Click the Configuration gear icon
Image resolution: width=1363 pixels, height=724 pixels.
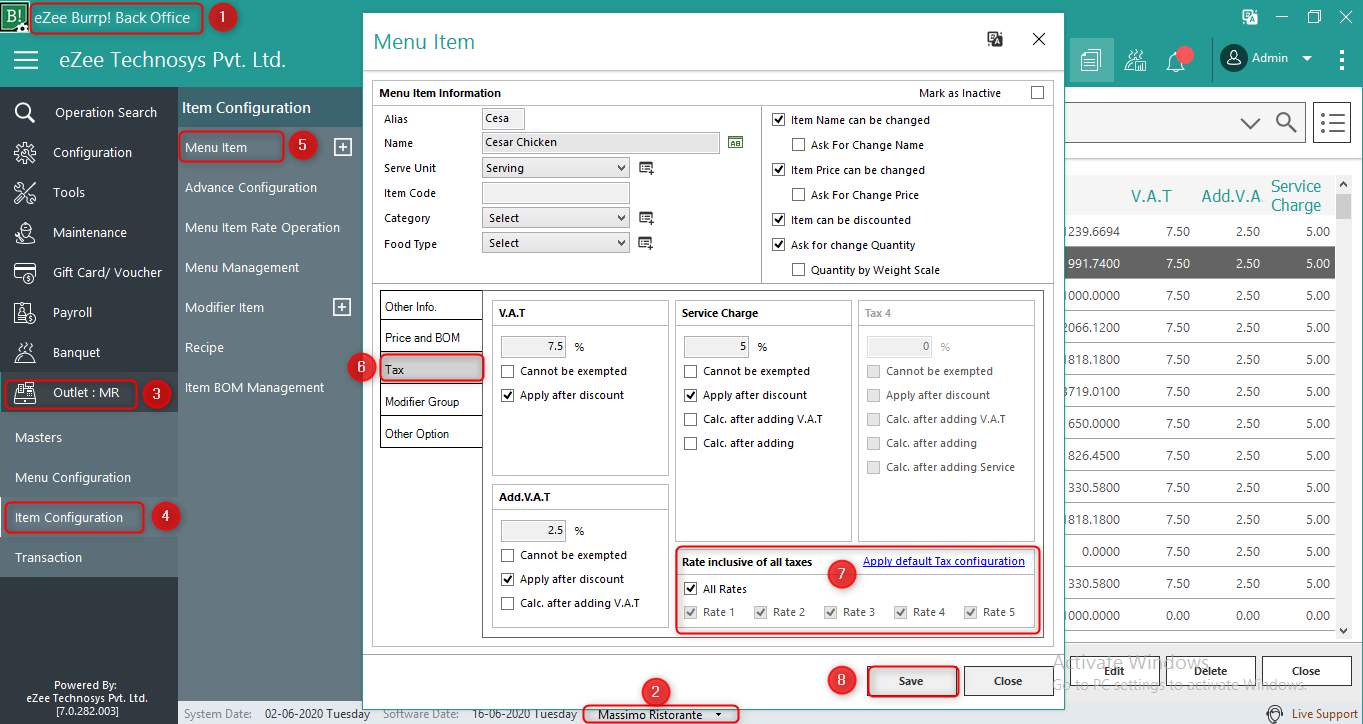tap(25, 152)
